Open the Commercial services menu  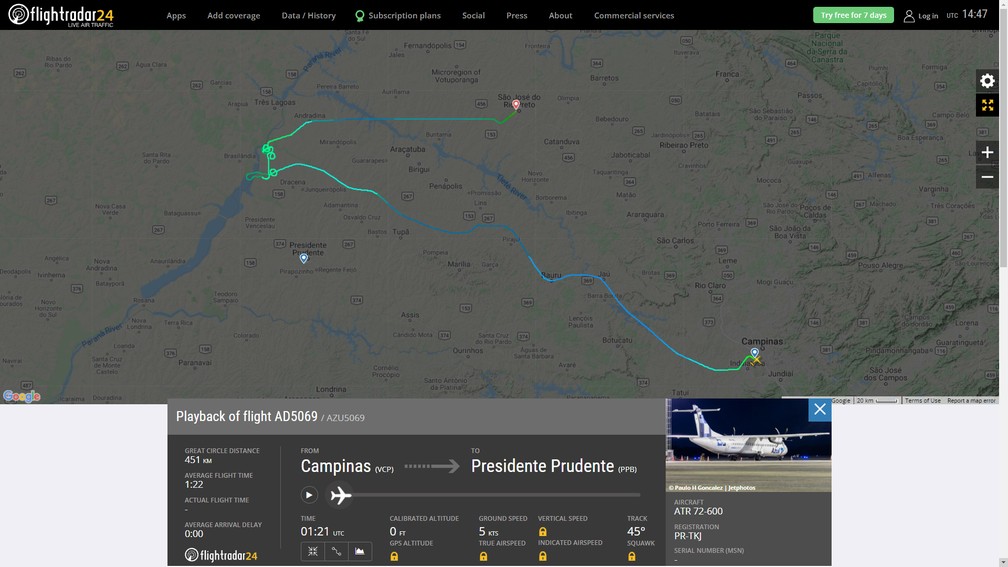click(634, 15)
